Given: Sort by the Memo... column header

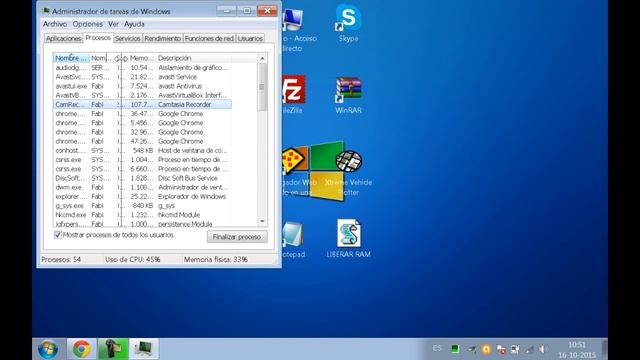Looking at the screenshot, I should coord(142,58).
